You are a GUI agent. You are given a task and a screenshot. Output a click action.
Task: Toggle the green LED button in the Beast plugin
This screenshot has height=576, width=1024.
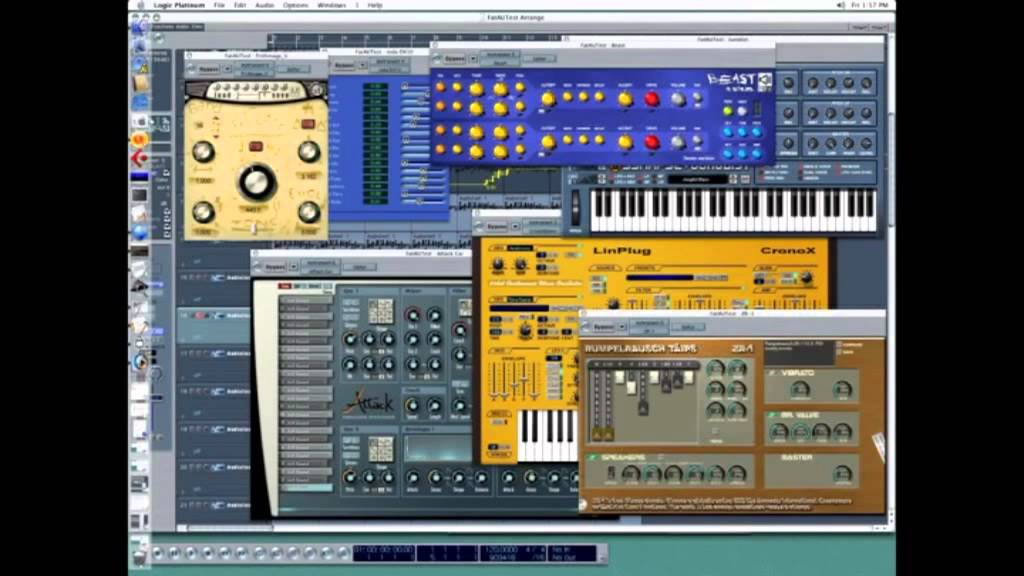coord(728,112)
